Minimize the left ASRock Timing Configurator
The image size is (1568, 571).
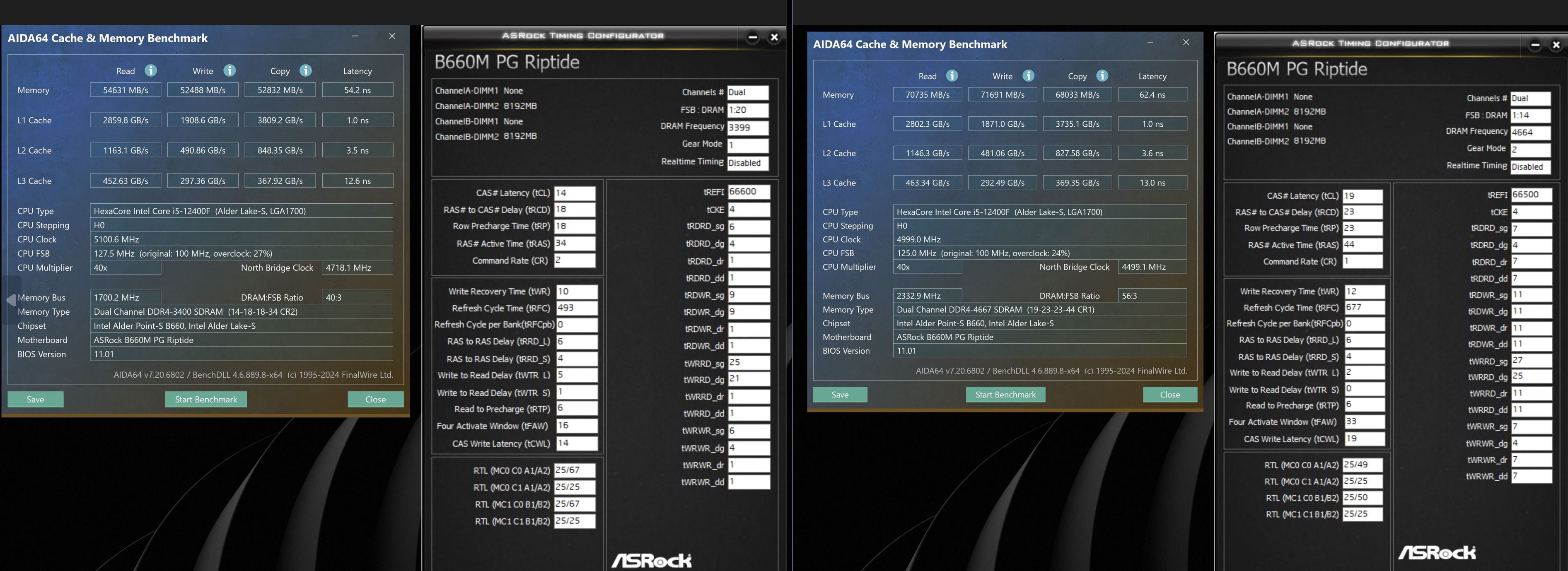[752, 37]
